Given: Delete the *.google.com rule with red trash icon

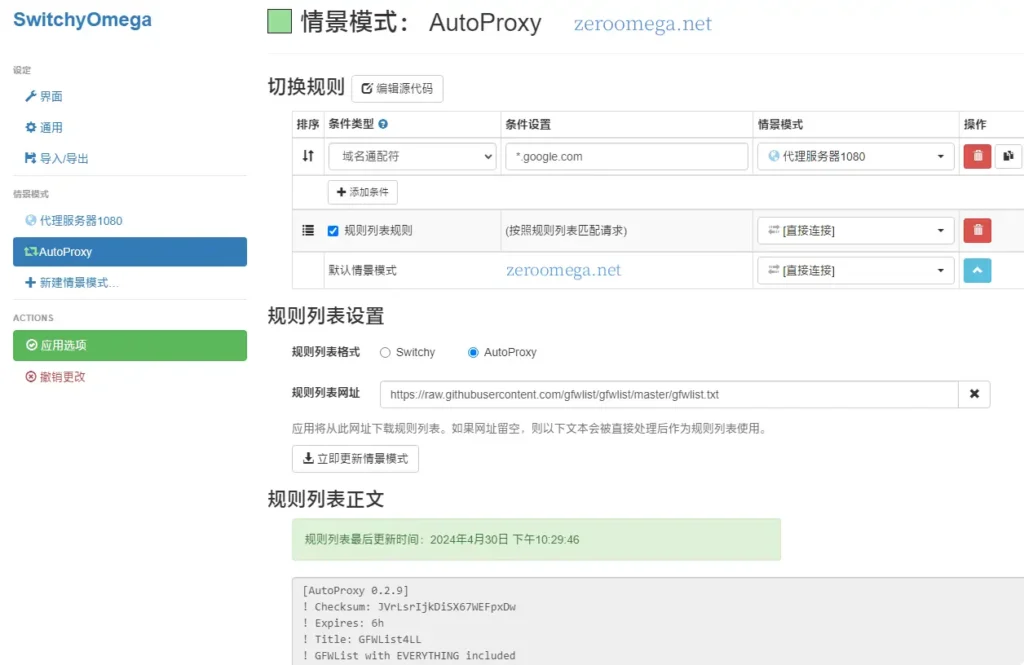Looking at the screenshot, I should [x=977, y=156].
